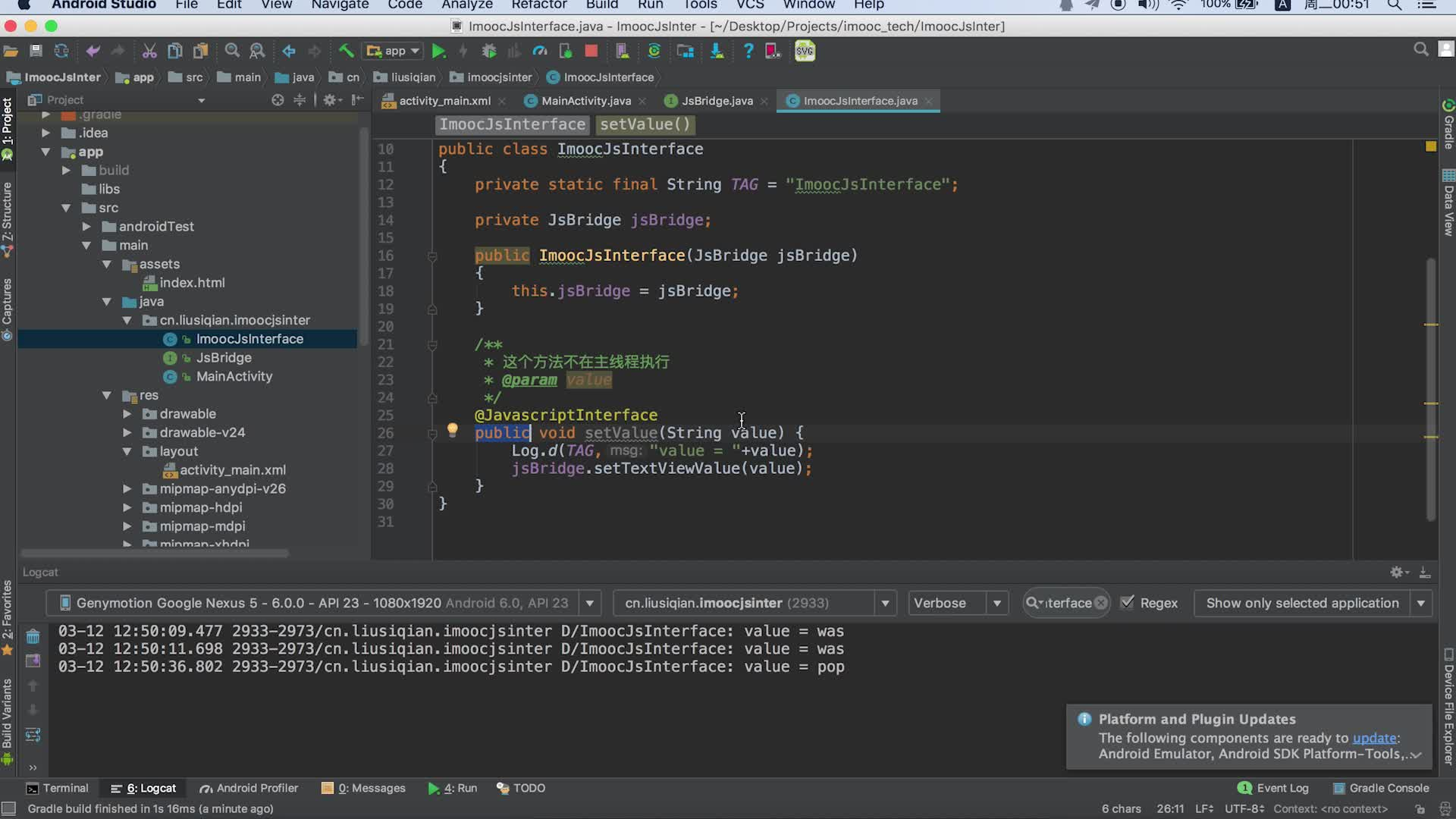Click the Logcat settings gear icon

coord(1398,573)
